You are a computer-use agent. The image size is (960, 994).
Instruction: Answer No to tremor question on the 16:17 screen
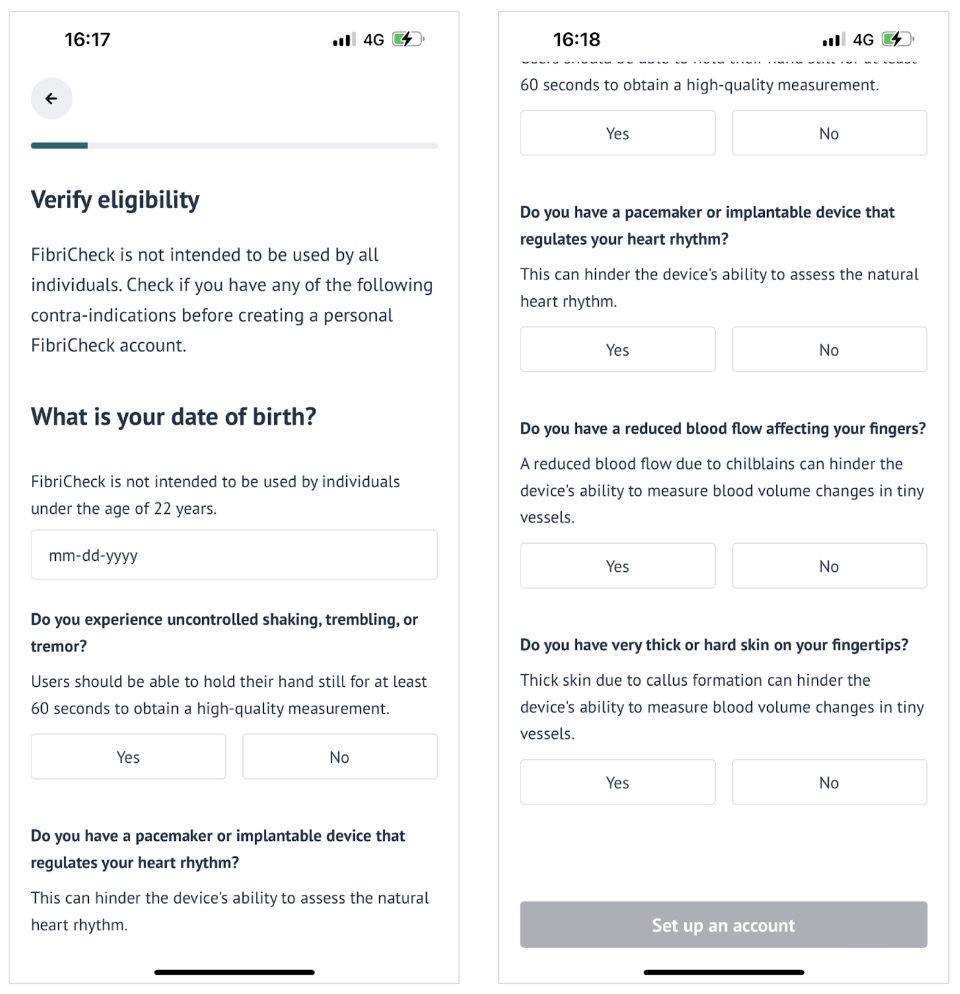[x=339, y=757]
